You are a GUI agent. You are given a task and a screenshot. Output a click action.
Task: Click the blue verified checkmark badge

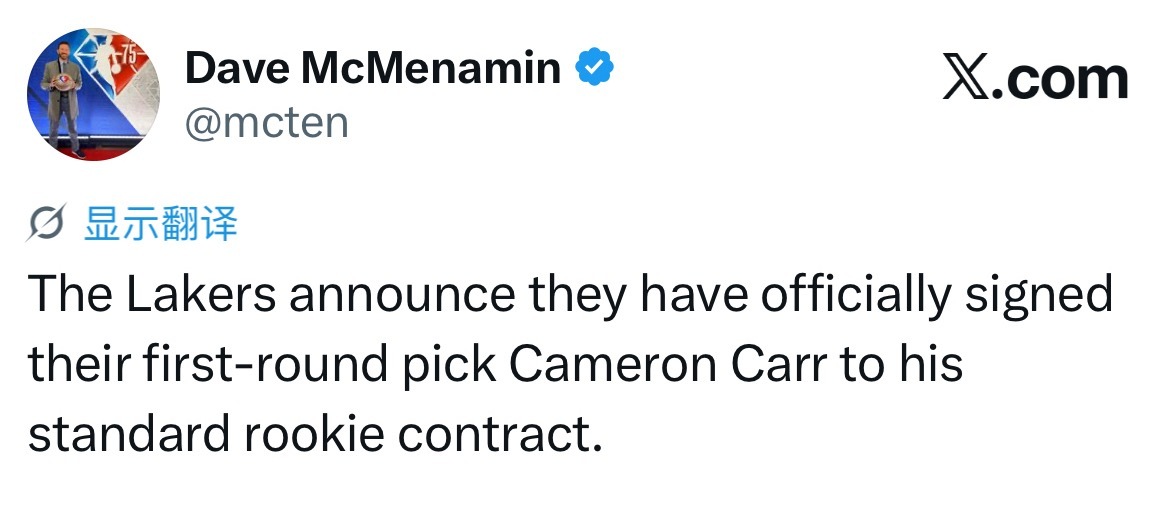(x=594, y=67)
